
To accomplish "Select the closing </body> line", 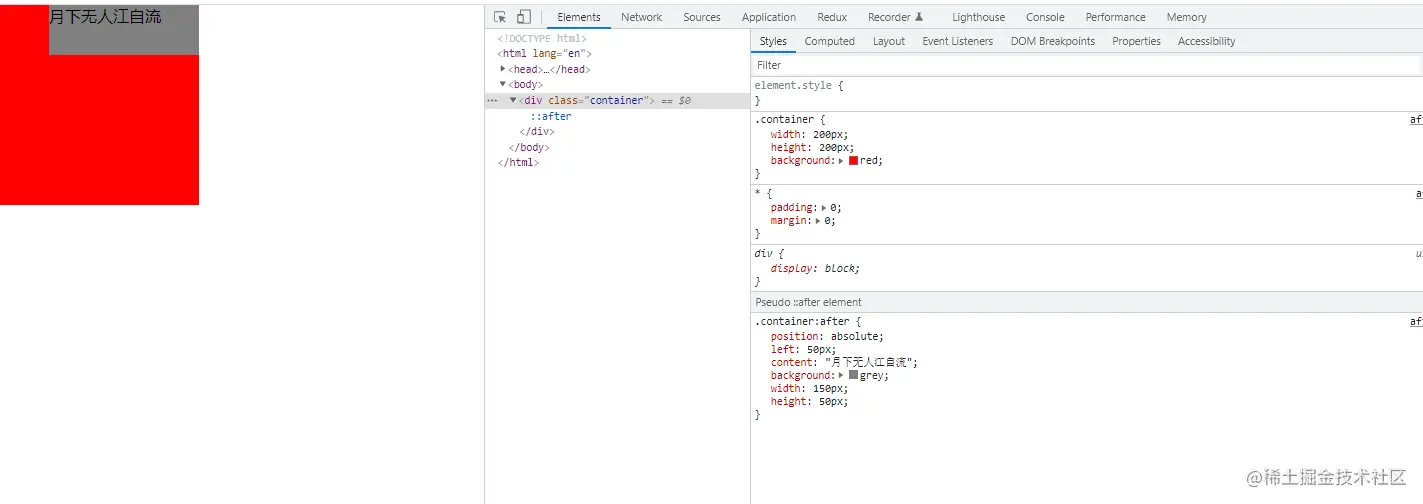I will [x=529, y=147].
